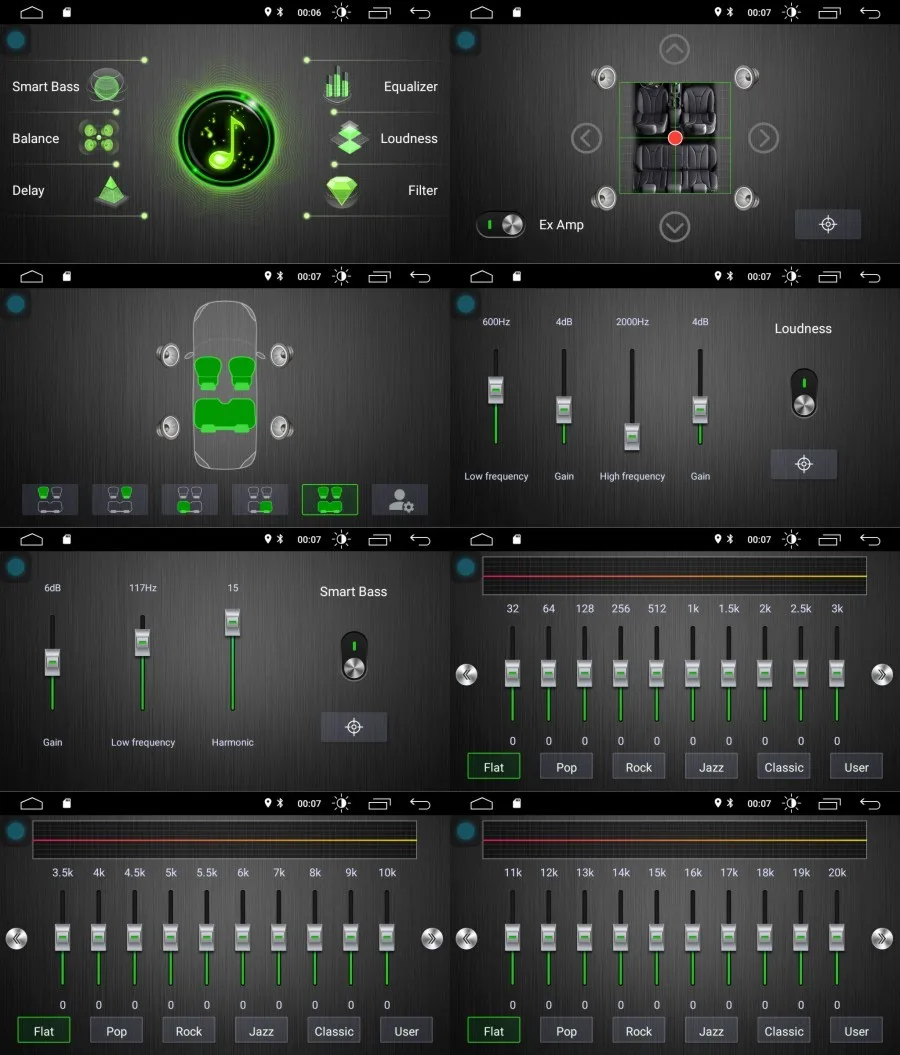
Task: Select Pop preset on the 32–3k equalizer page
Action: pyautogui.click(x=566, y=766)
